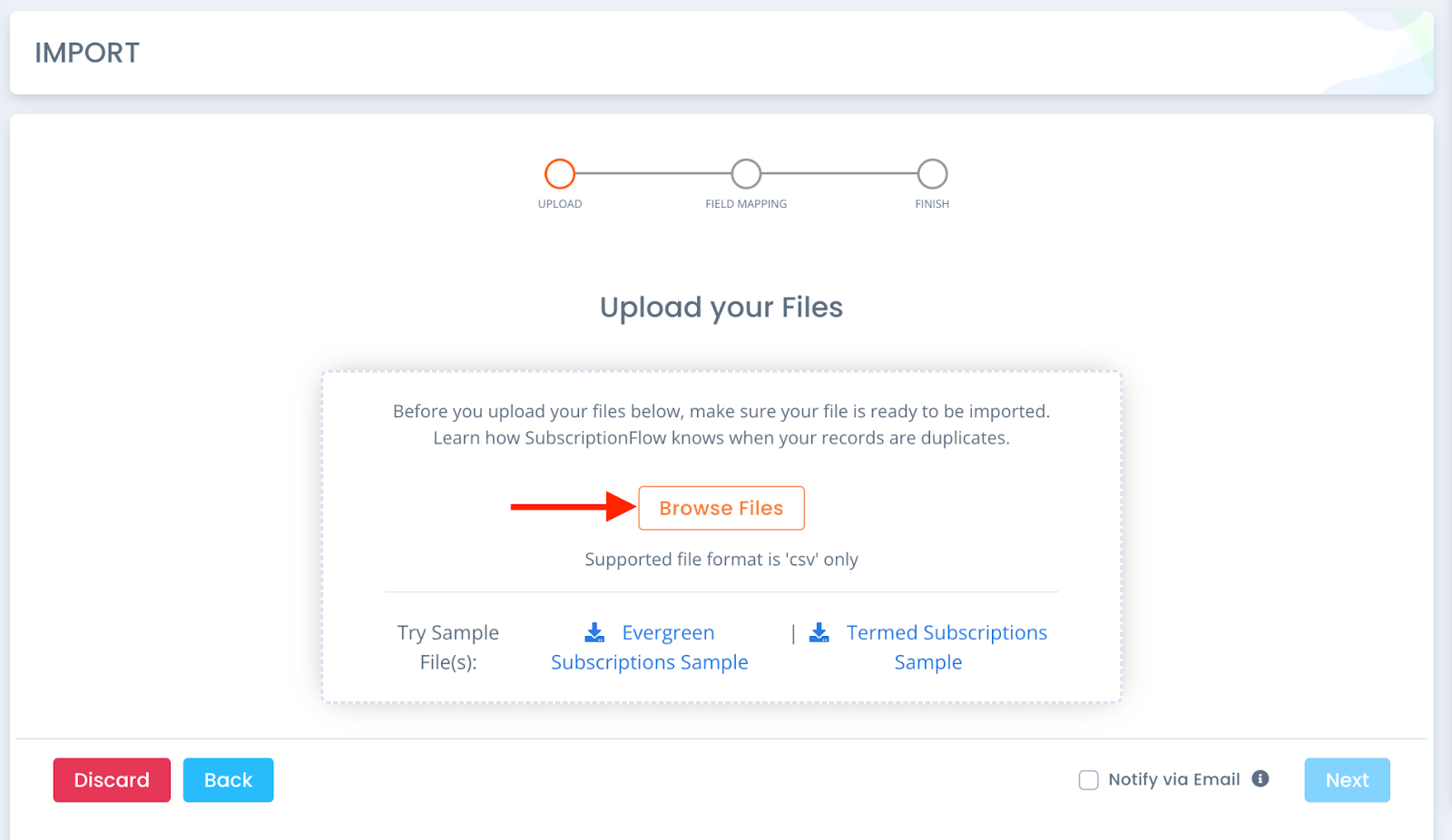Screen dimensions: 1452x840
Task: Click the 'Try Sample File(s):' label
Action: 448,648
